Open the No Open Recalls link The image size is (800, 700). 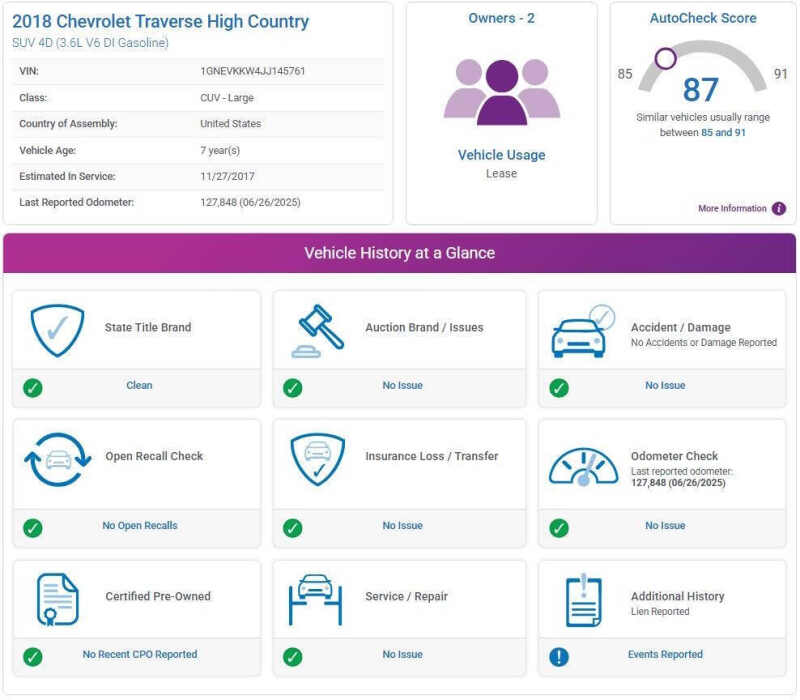pos(140,526)
